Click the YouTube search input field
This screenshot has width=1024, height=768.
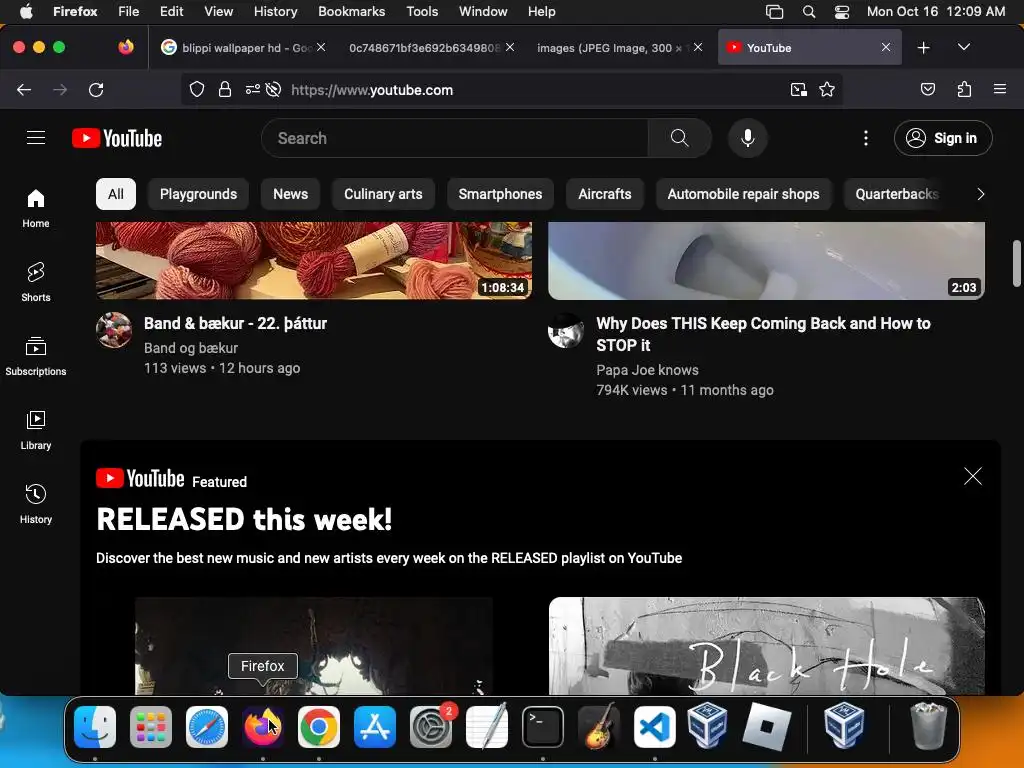tap(455, 138)
